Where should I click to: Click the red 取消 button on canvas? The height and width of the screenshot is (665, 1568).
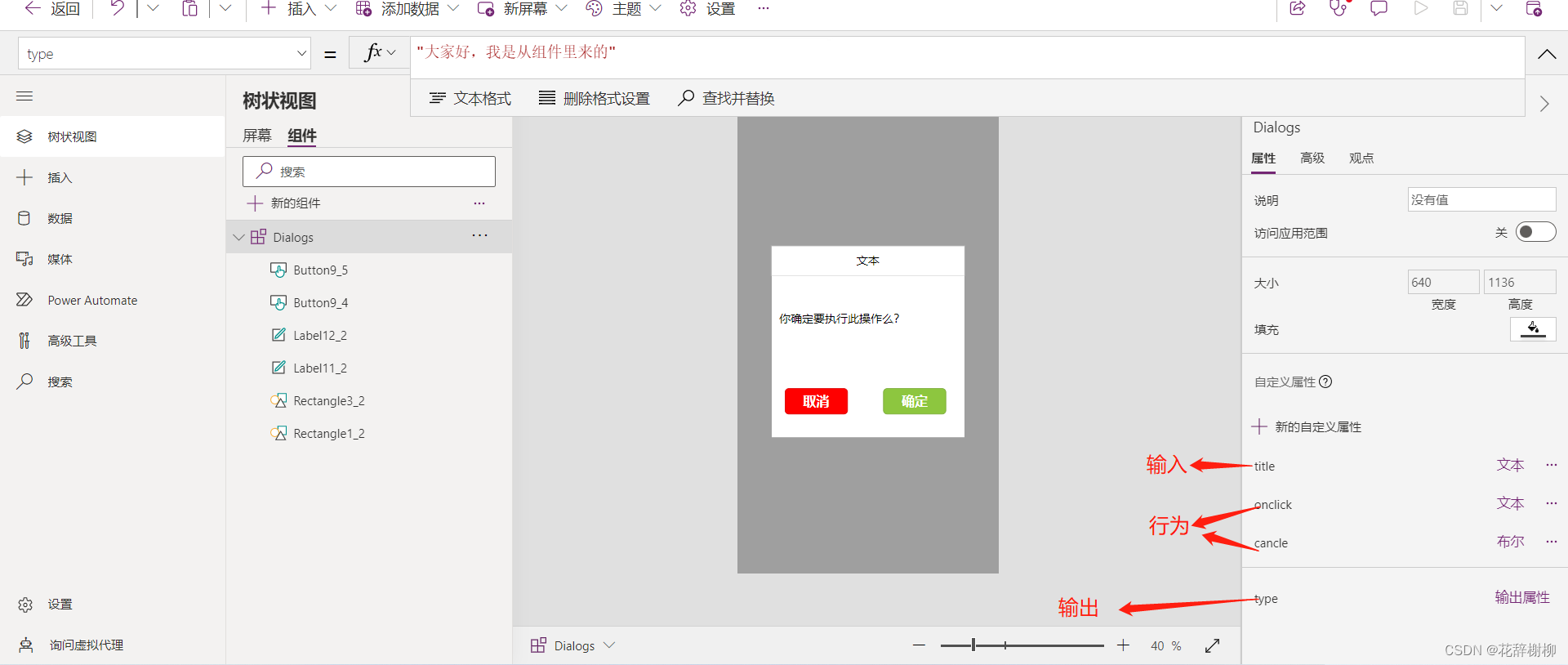816,401
